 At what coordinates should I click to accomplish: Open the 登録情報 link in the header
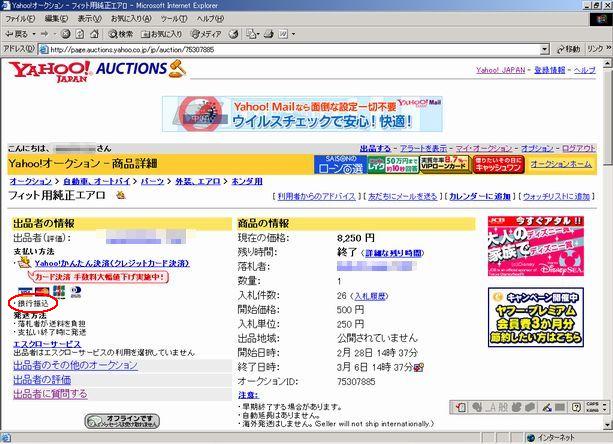pyautogui.click(x=549, y=70)
